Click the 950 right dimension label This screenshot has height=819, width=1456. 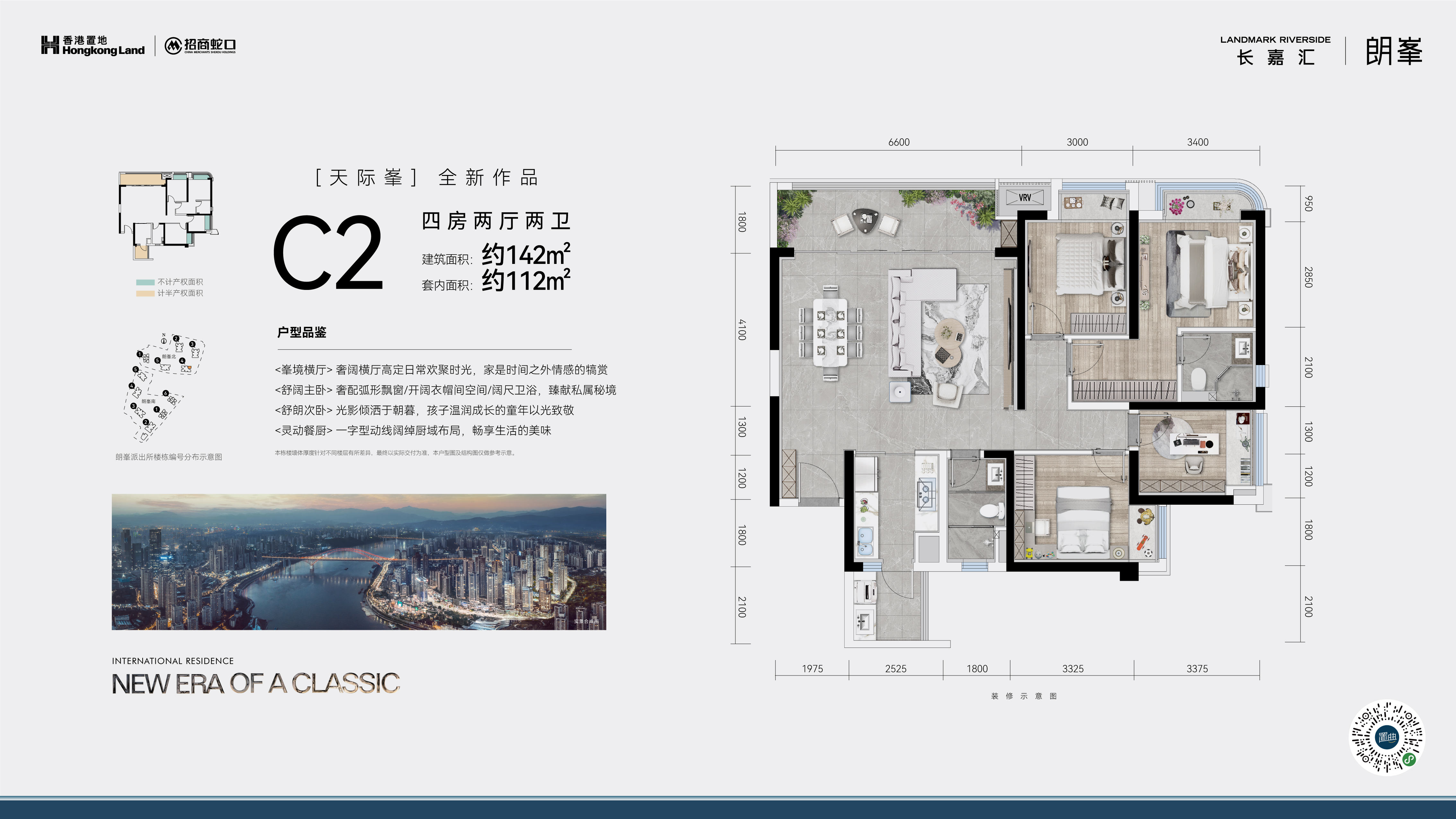tap(1308, 204)
